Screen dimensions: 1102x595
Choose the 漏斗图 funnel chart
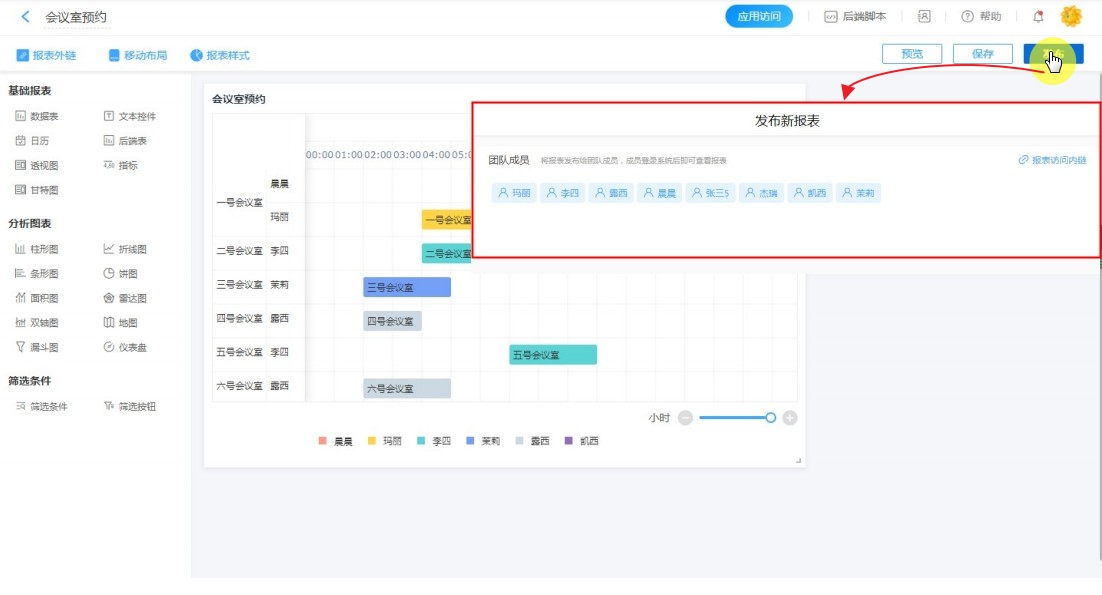(37, 347)
